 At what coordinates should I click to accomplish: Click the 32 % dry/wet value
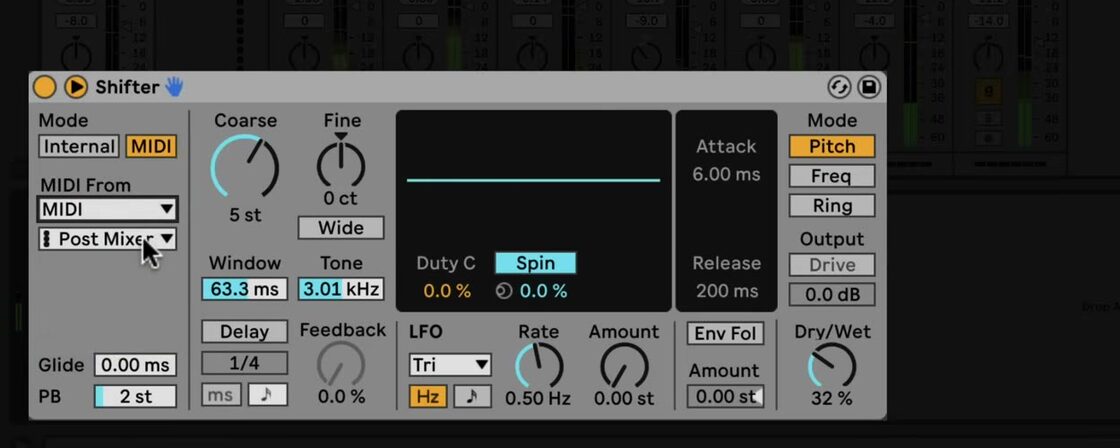[x=831, y=399]
